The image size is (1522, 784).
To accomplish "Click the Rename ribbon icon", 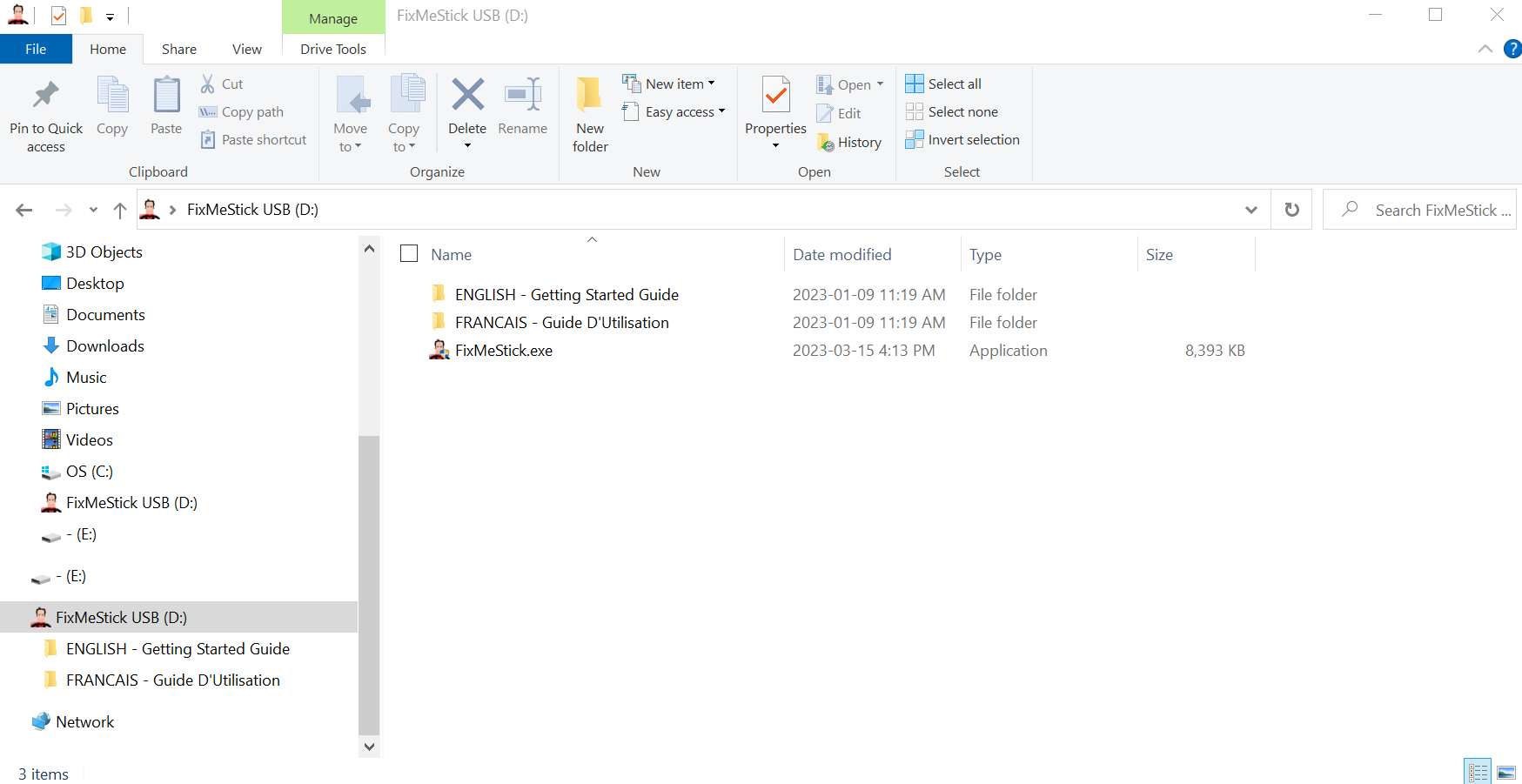I will 523,95.
